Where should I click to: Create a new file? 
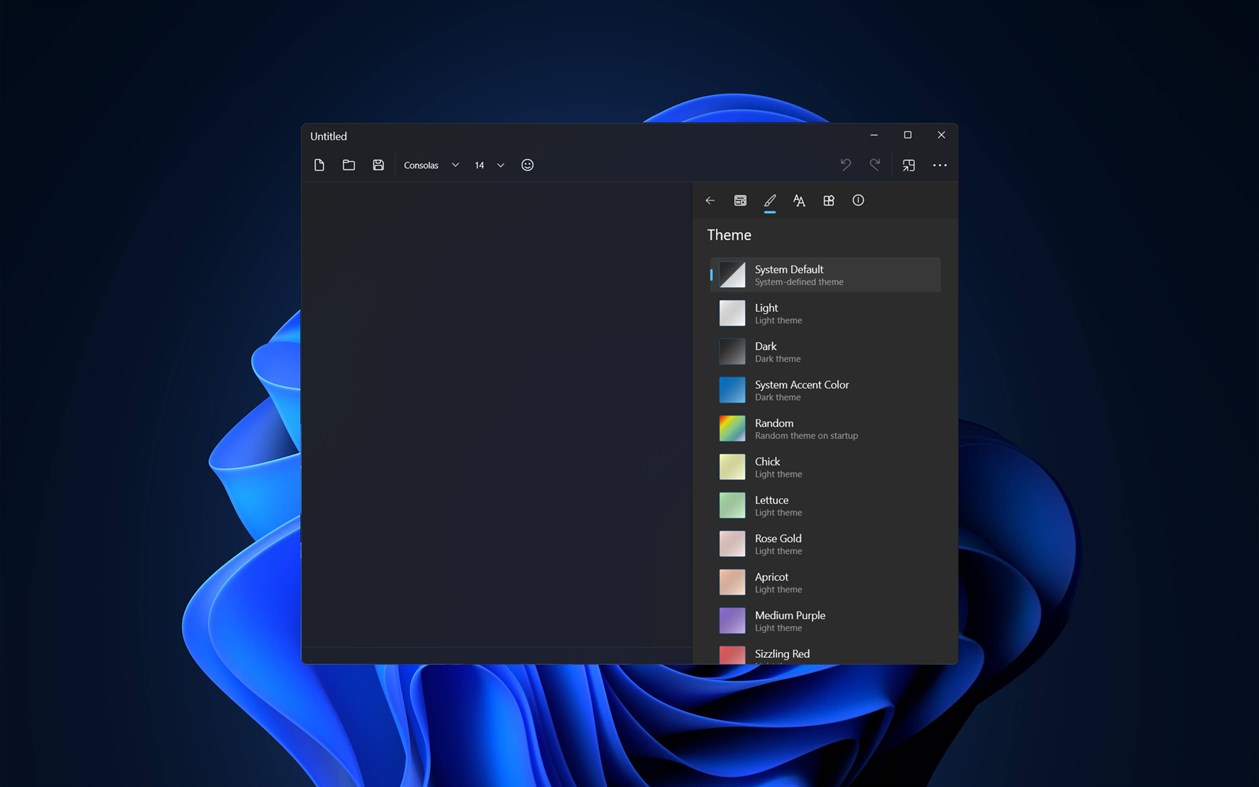point(319,165)
